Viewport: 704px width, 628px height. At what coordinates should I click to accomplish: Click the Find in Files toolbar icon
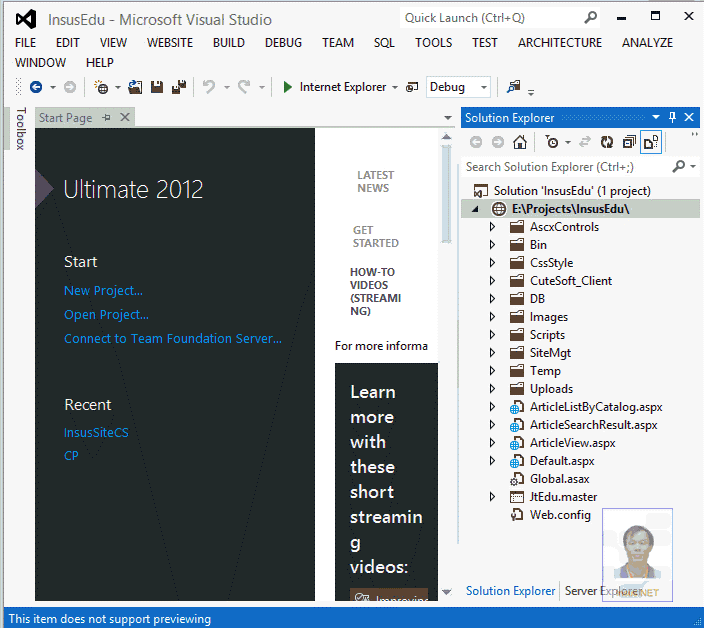coord(514,87)
